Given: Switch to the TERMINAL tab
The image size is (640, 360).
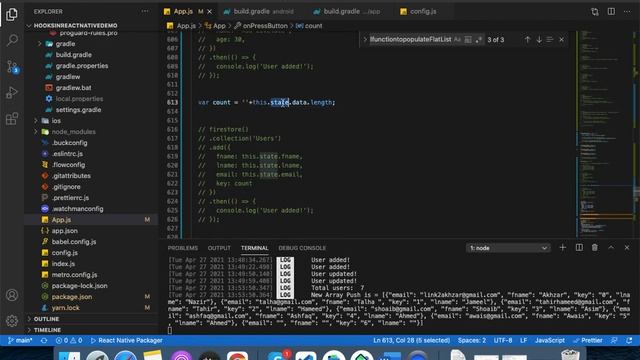Looking at the screenshot, I should coord(254,248).
